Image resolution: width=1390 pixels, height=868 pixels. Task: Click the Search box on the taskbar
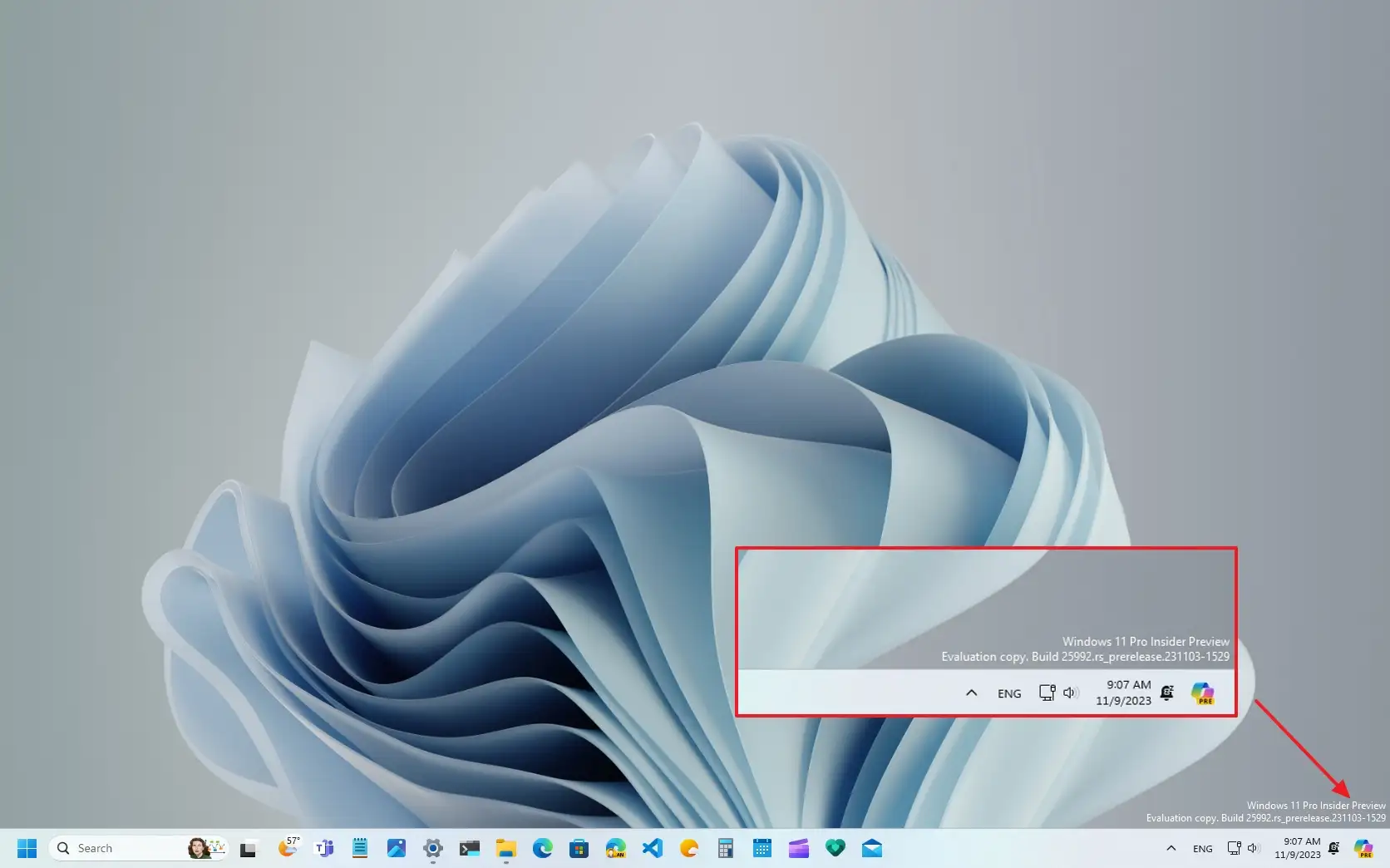tap(125, 847)
